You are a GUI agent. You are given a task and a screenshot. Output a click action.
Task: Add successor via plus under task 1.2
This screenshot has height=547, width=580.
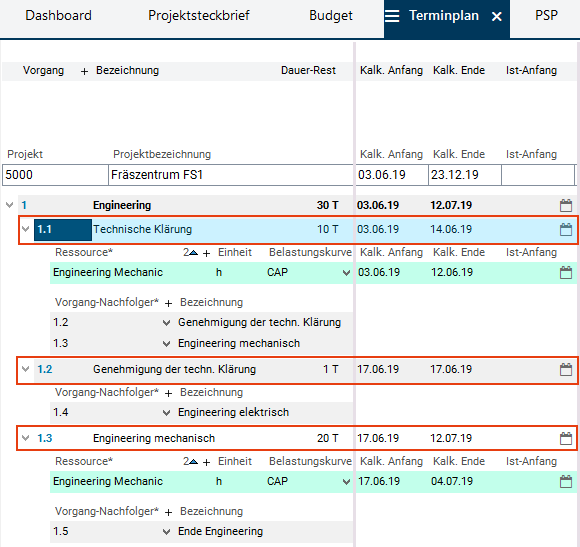[x=168, y=394]
